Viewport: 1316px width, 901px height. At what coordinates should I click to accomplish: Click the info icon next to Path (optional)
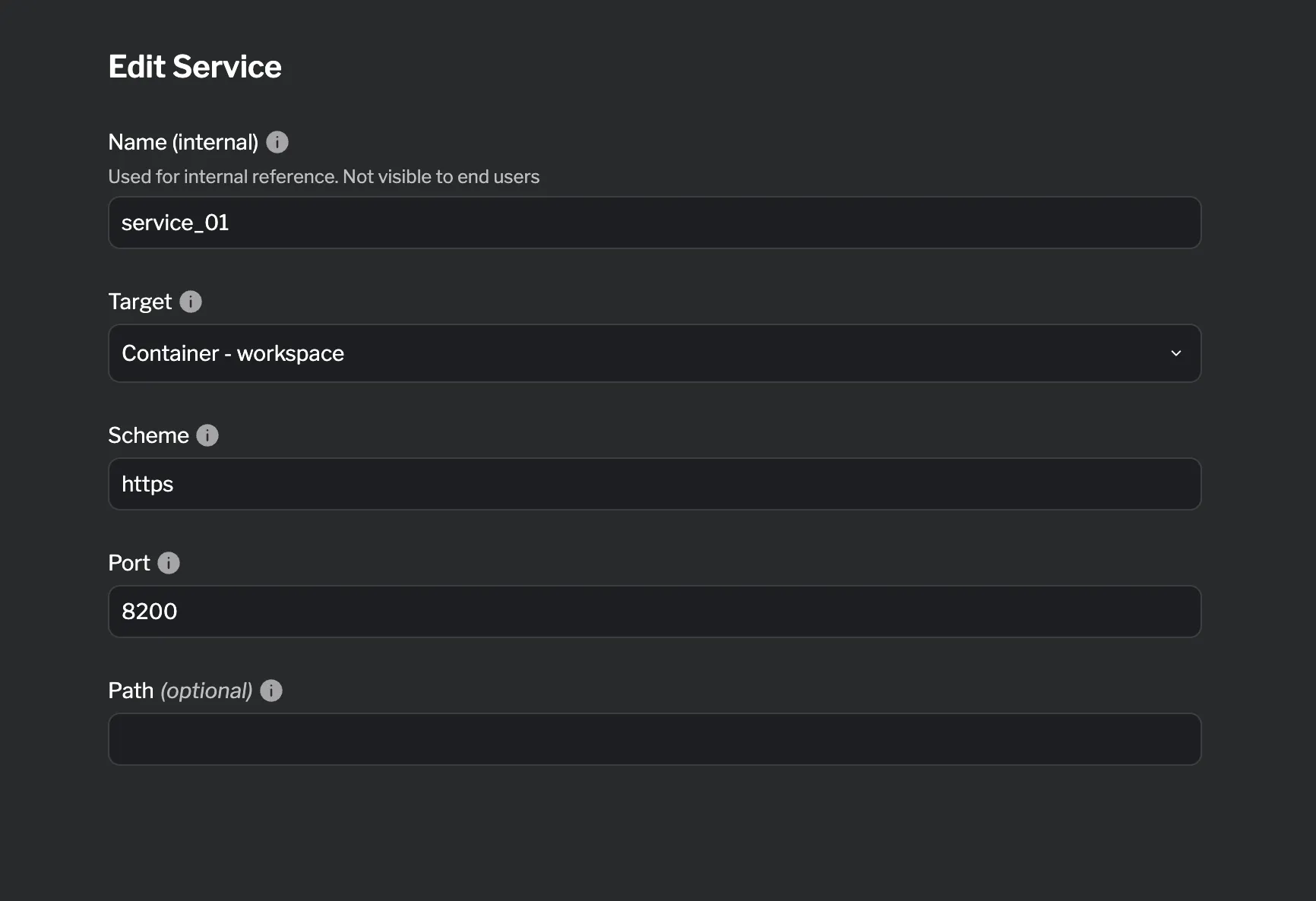pos(270,690)
